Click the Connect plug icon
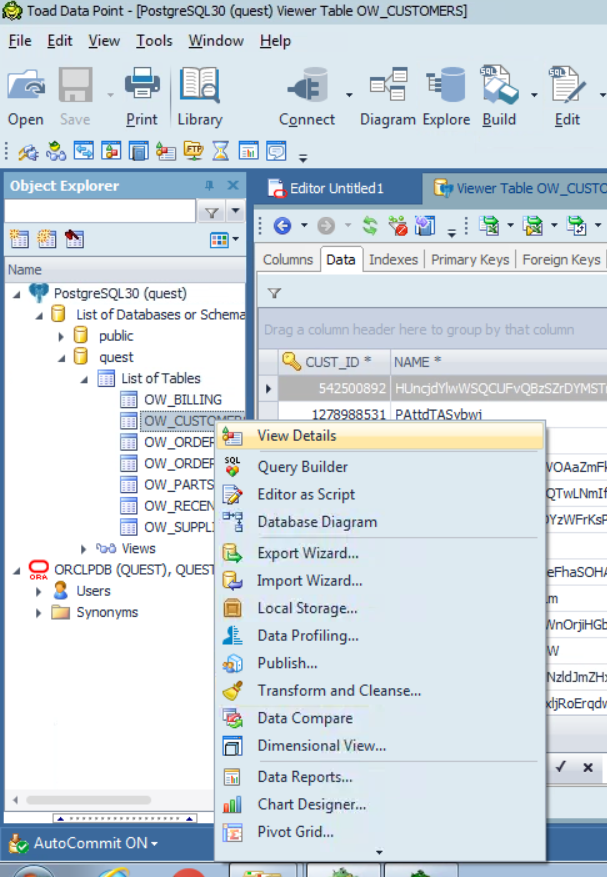Viewport: 607px width, 877px height. pyautogui.click(x=307, y=87)
